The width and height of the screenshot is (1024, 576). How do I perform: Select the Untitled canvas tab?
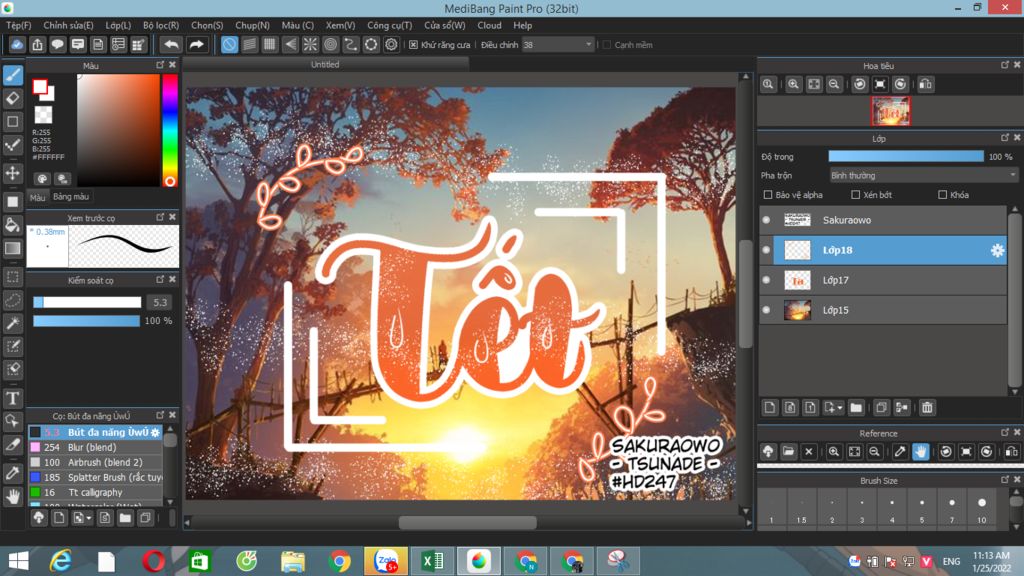point(325,65)
